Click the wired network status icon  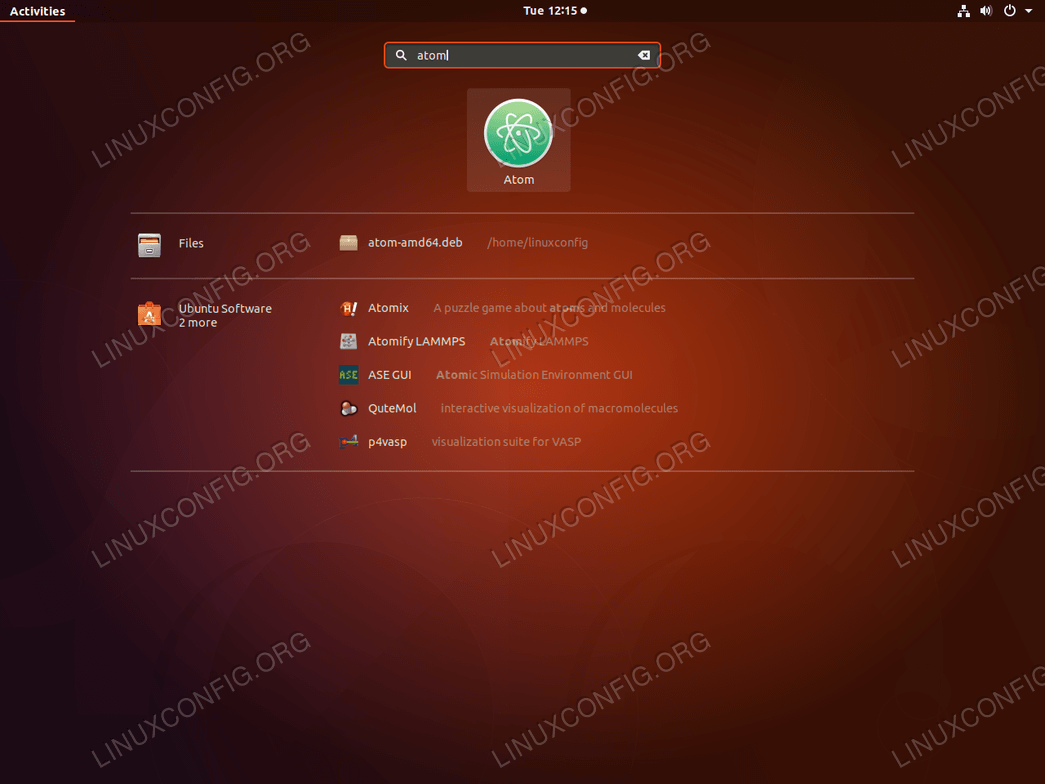[x=964, y=11]
